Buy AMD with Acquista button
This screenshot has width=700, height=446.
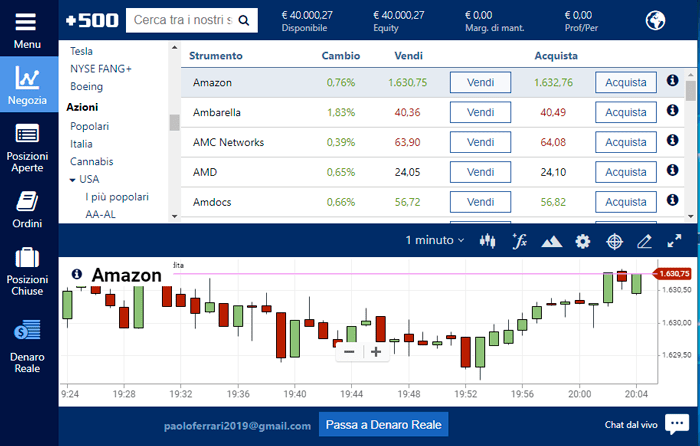625,172
